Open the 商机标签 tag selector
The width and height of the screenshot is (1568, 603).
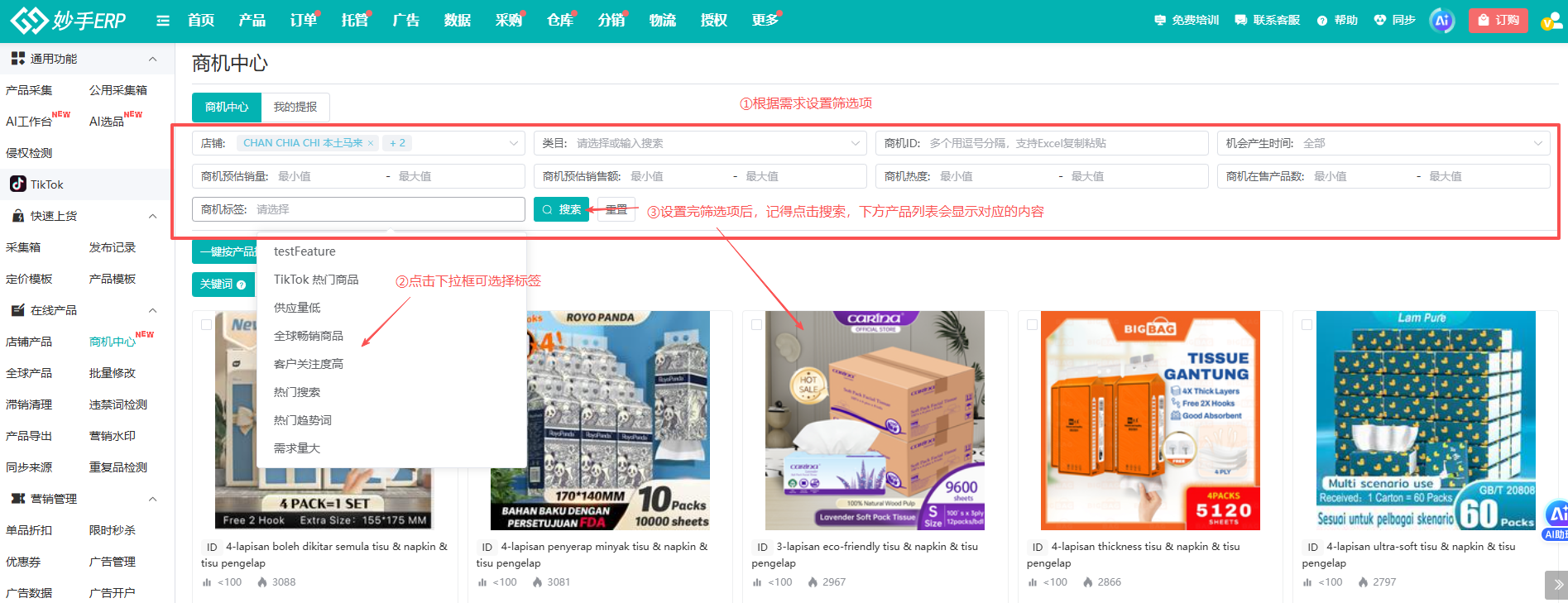pyautogui.click(x=358, y=209)
